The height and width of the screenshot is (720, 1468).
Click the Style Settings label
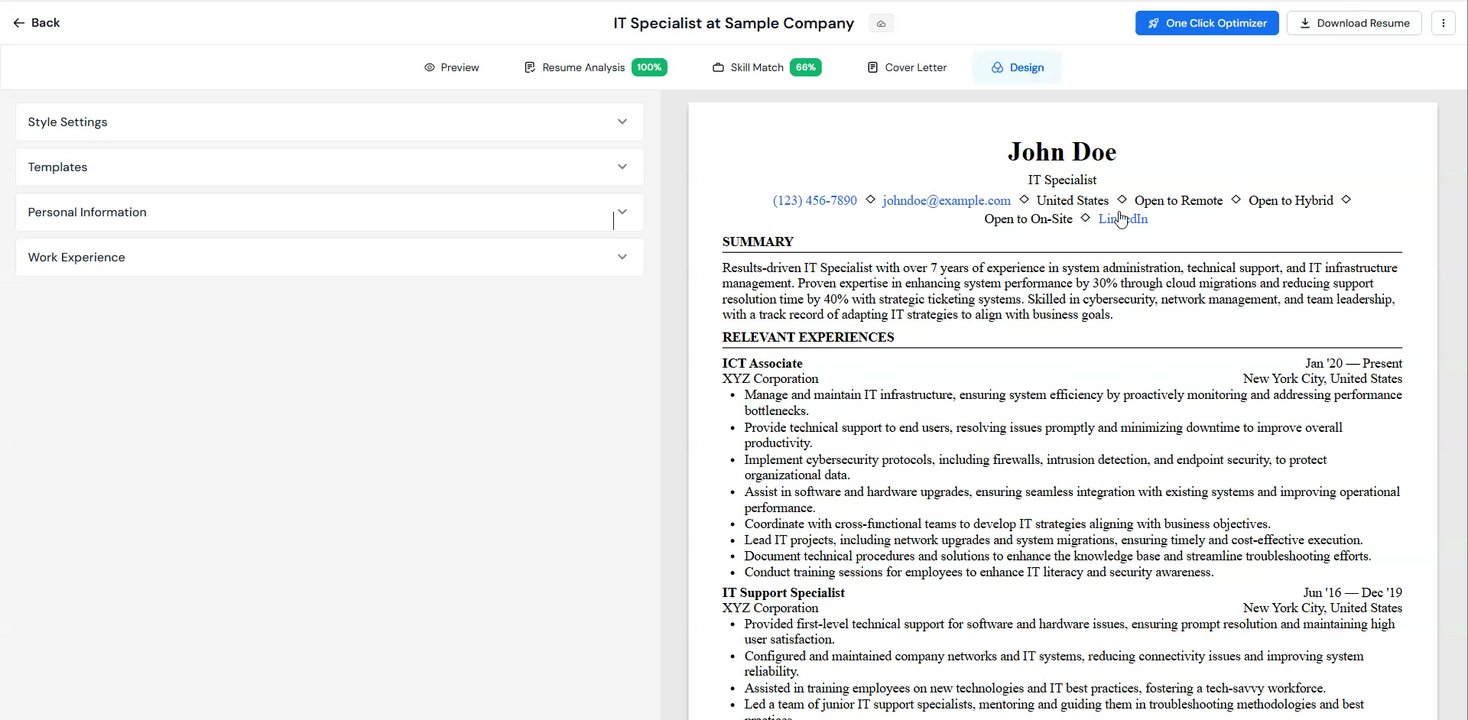coord(68,122)
